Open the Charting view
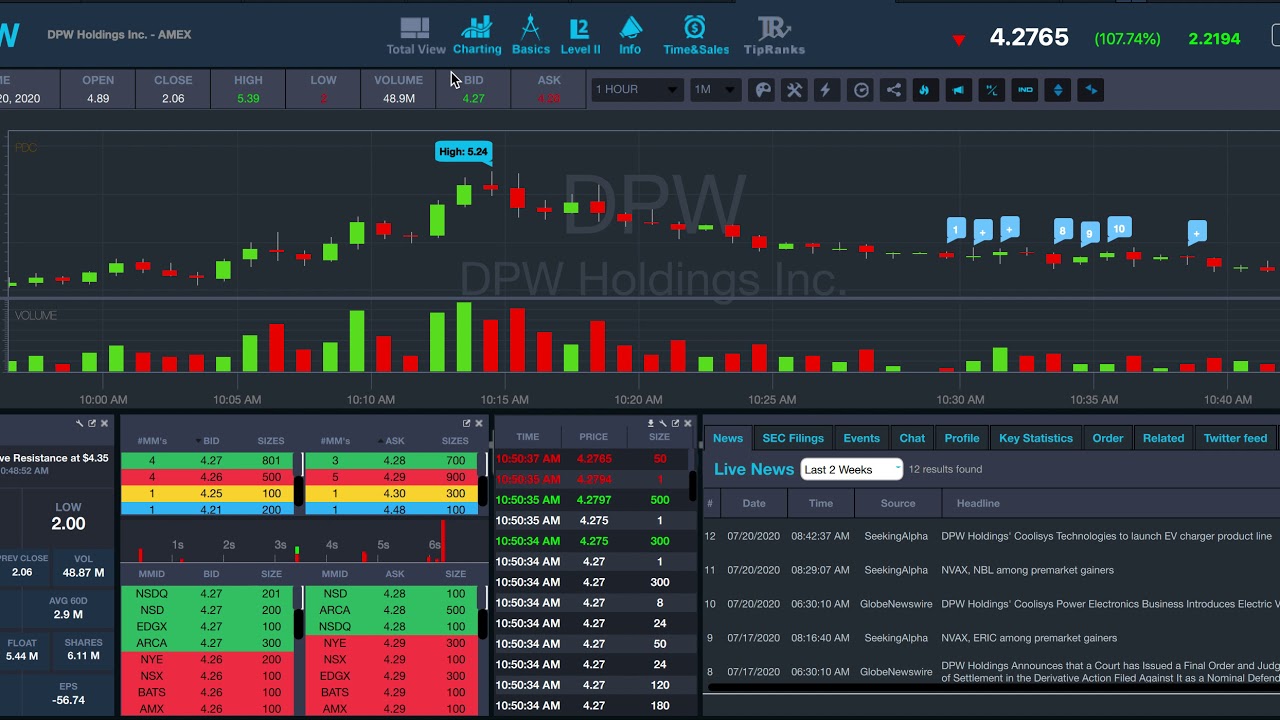This screenshot has width=1280, height=720. 477,36
